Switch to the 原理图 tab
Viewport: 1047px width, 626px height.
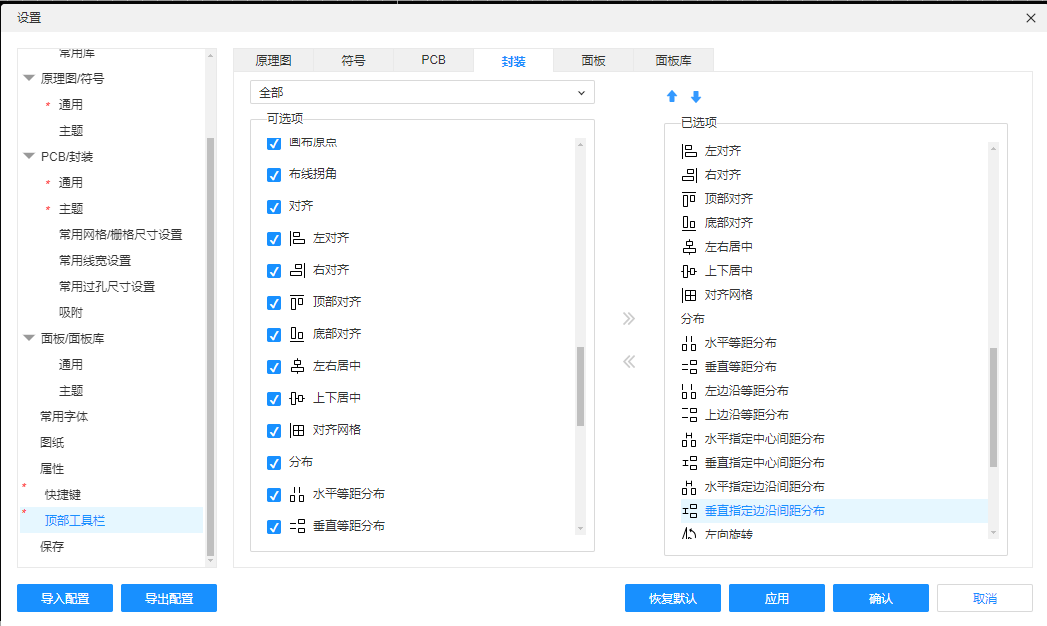pos(273,60)
